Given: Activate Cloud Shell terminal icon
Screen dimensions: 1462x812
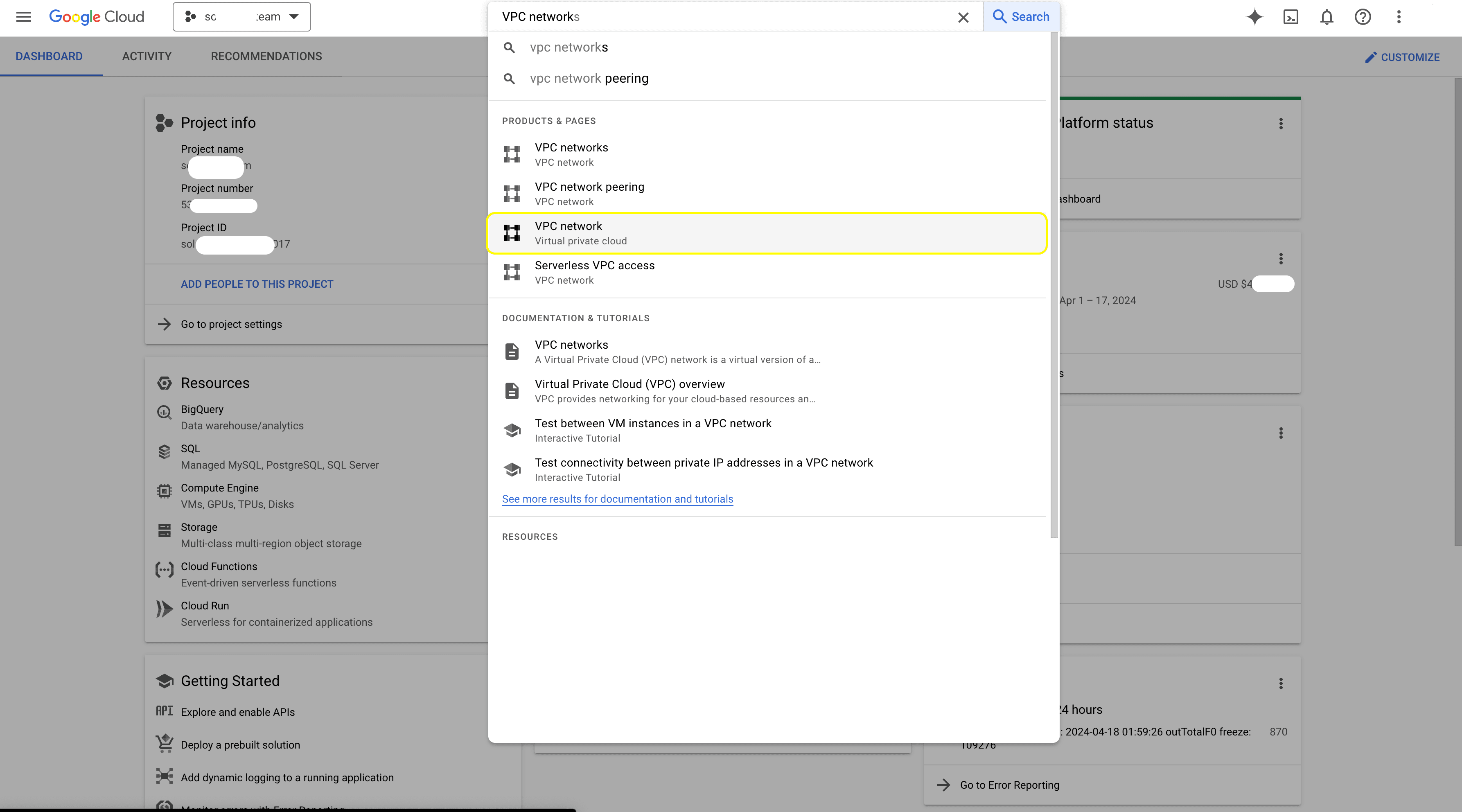Looking at the screenshot, I should (1291, 16).
